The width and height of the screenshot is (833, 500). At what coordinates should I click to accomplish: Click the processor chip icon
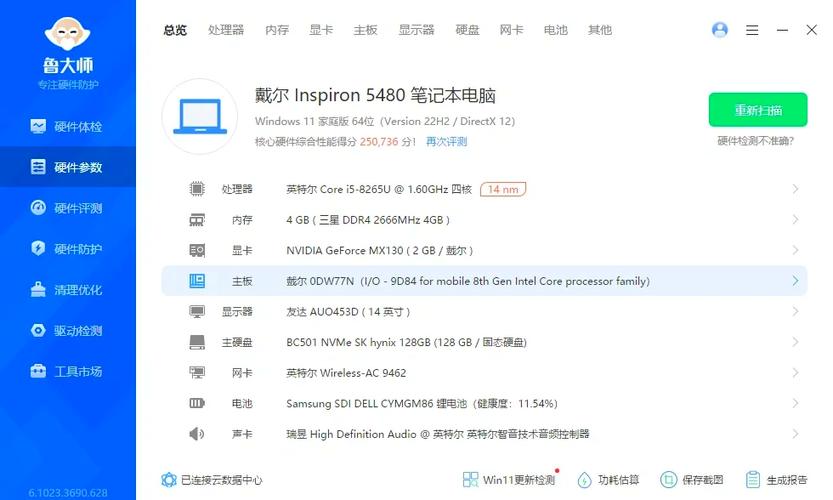click(x=197, y=189)
